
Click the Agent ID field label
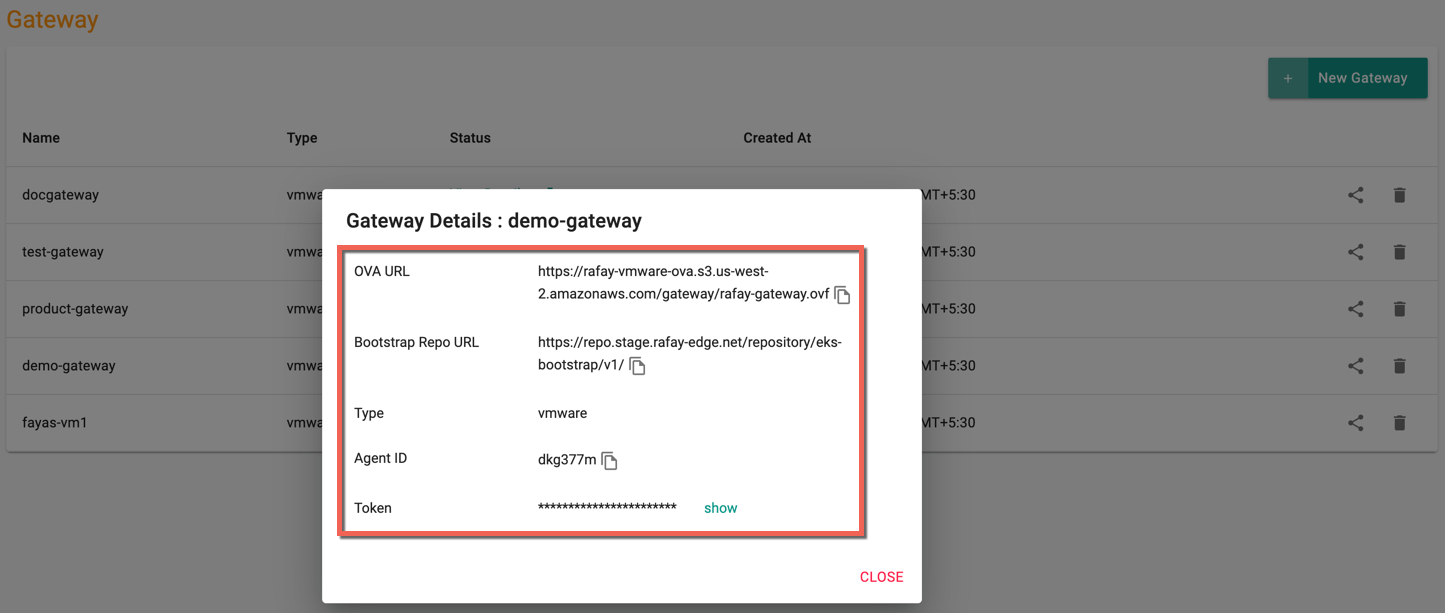[380, 458]
